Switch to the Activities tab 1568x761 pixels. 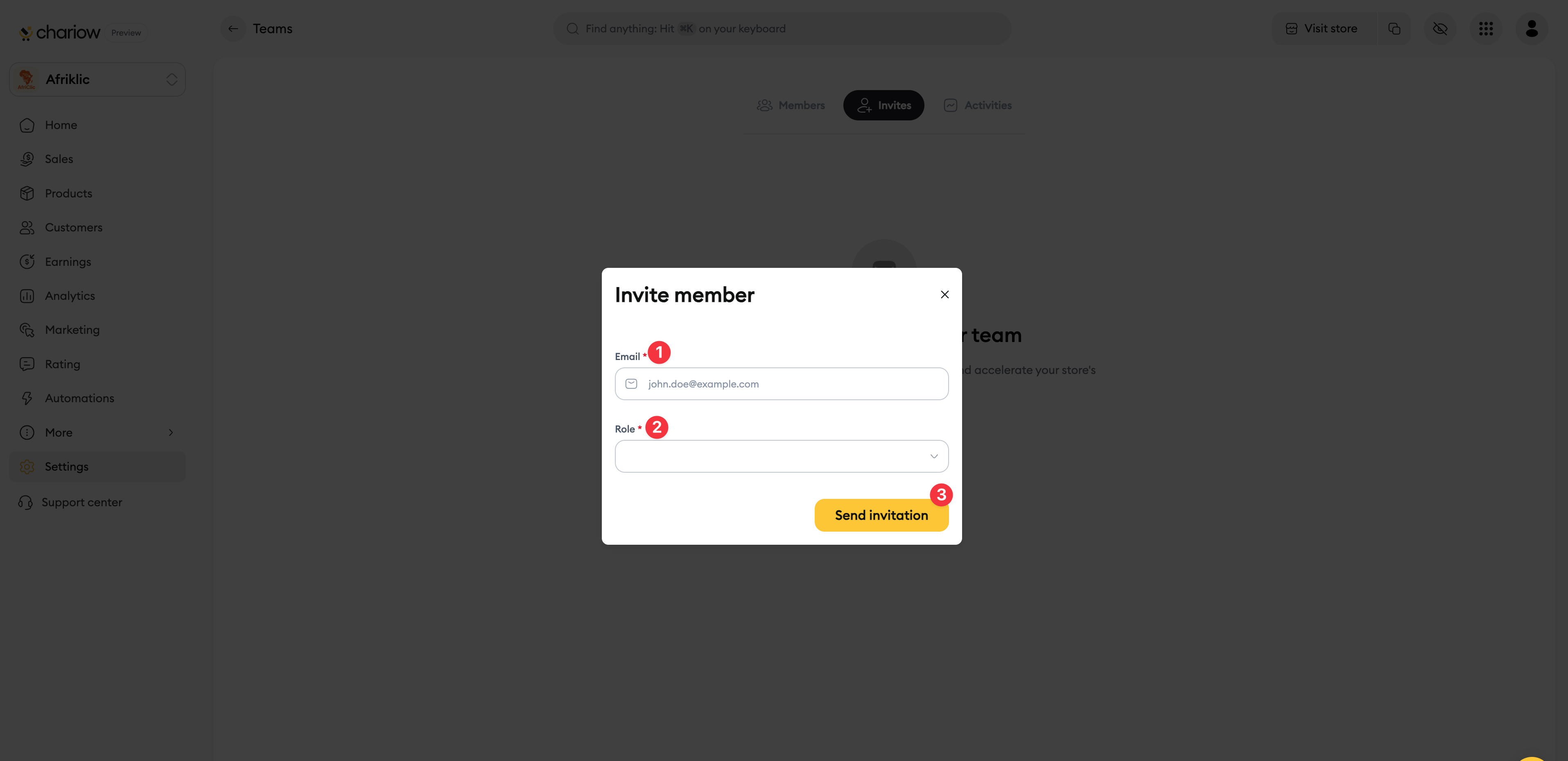click(978, 105)
